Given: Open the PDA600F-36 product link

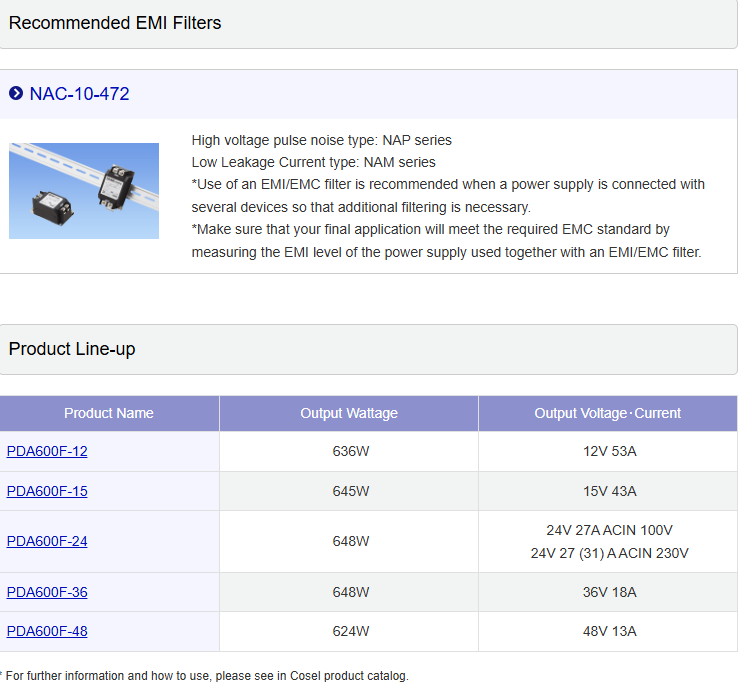Looking at the screenshot, I should 47,592.
